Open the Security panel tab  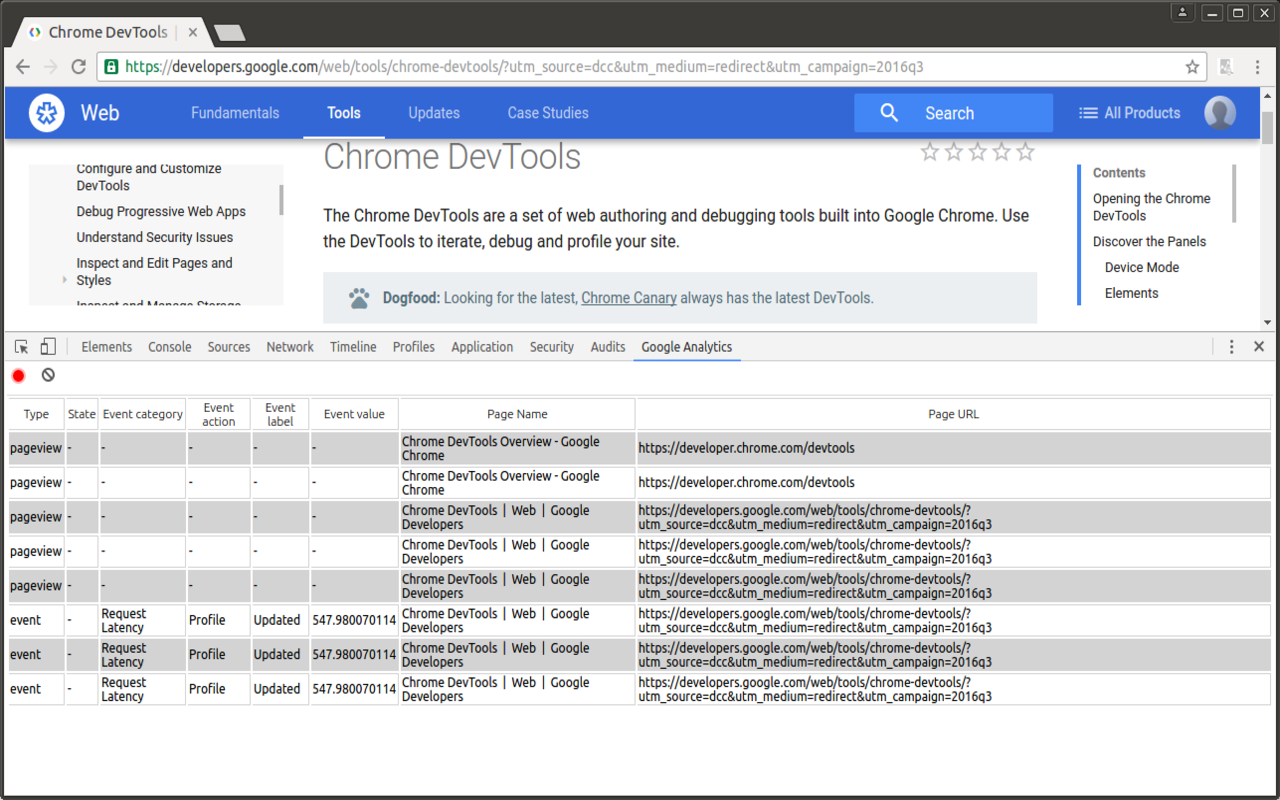552,347
